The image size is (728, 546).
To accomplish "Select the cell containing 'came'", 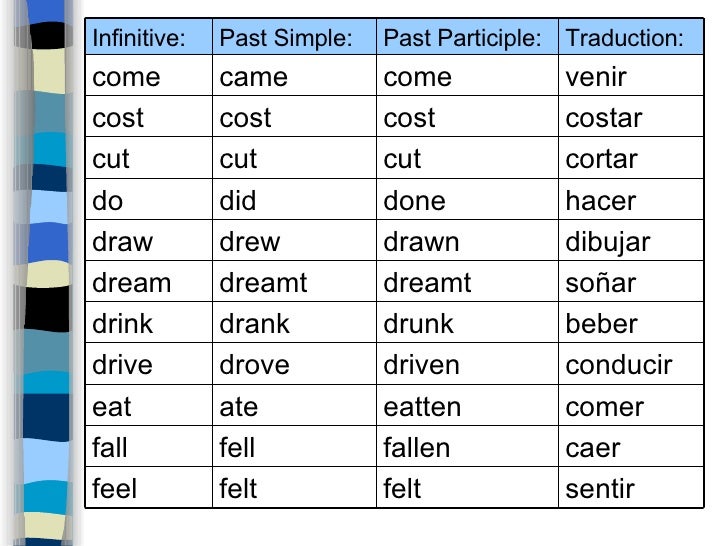I will [x=294, y=76].
